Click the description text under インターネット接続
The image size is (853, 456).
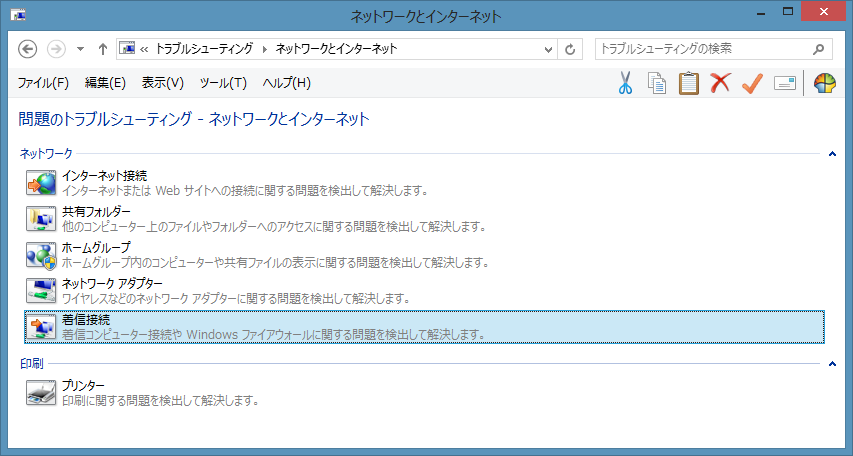pos(245,190)
